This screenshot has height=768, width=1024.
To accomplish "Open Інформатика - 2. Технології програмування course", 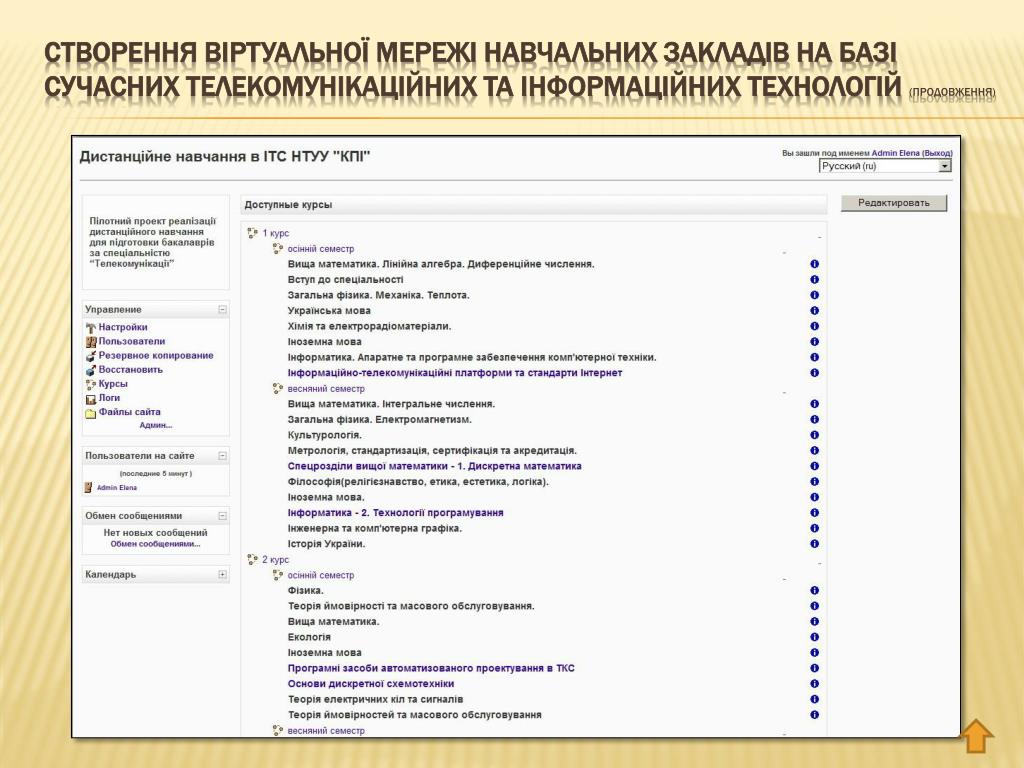I will [395, 513].
